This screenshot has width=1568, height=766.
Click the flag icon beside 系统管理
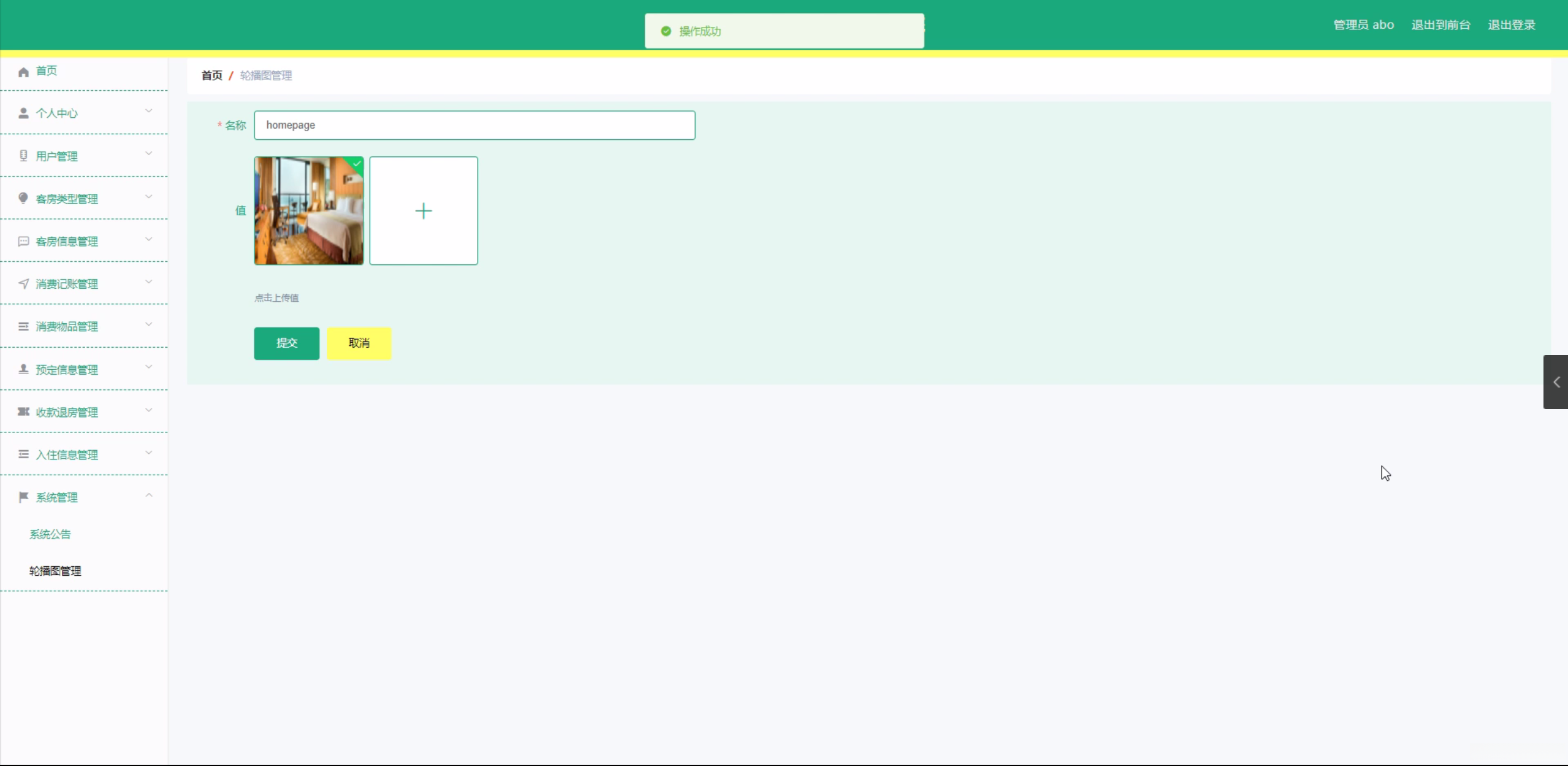tap(23, 497)
